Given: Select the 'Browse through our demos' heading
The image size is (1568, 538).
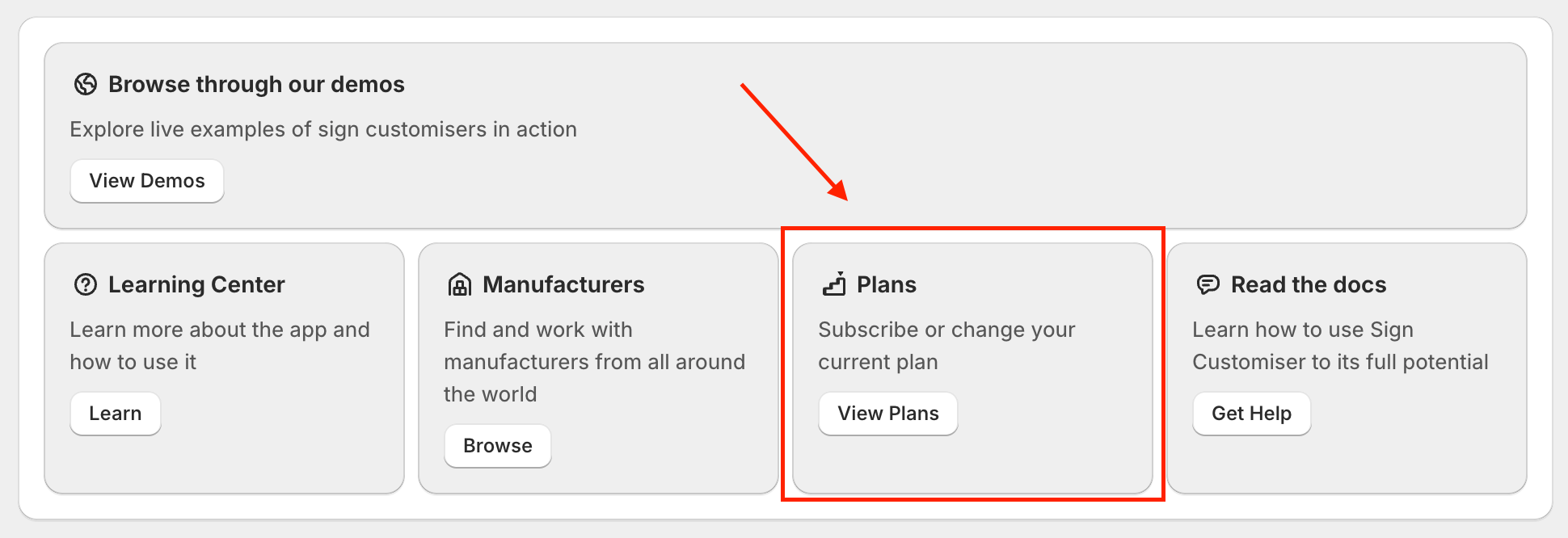Looking at the screenshot, I should 256,84.
